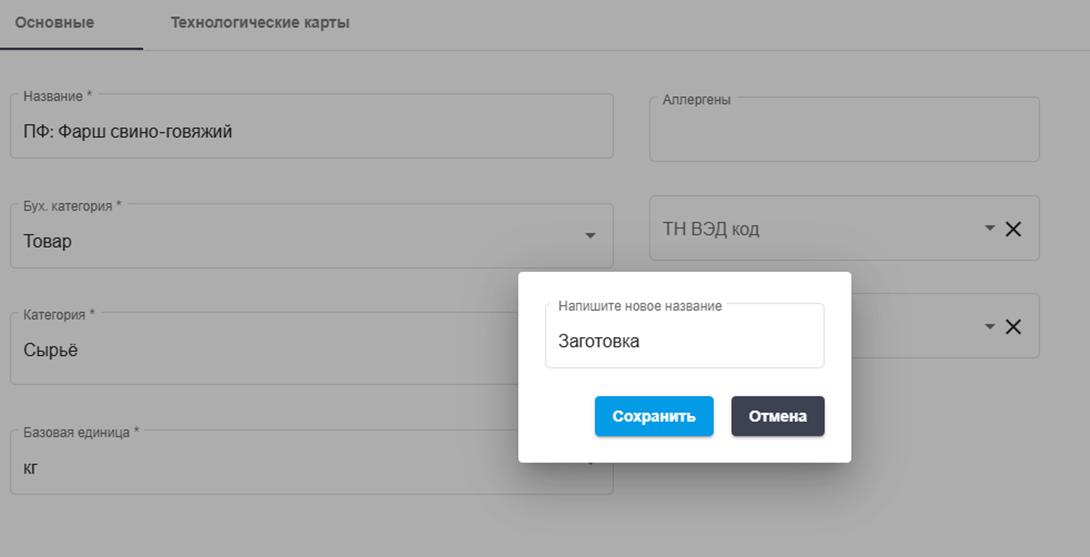The height and width of the screenshot is (557, 1090).
Task: Clear the ТН ВЭД код field with X
Action: 1013,229
